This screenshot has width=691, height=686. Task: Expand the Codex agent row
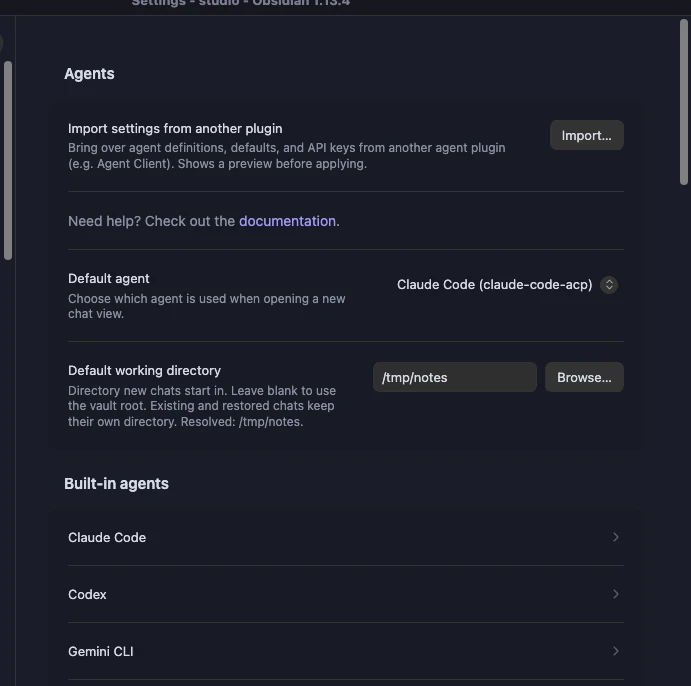[x=346, y=594]
